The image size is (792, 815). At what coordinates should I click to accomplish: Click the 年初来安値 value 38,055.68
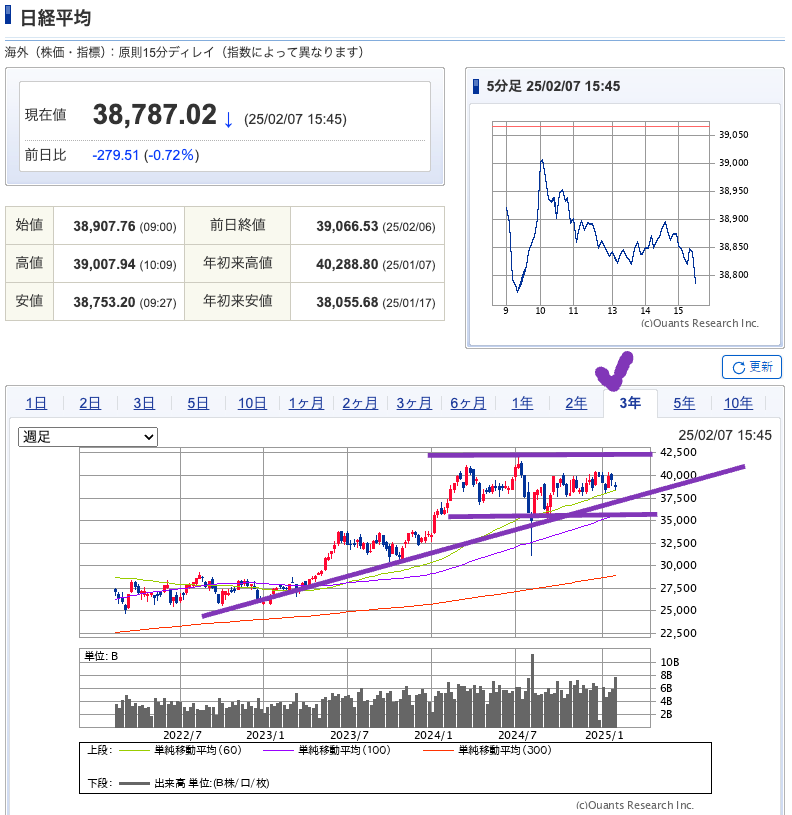click(347, 302)
